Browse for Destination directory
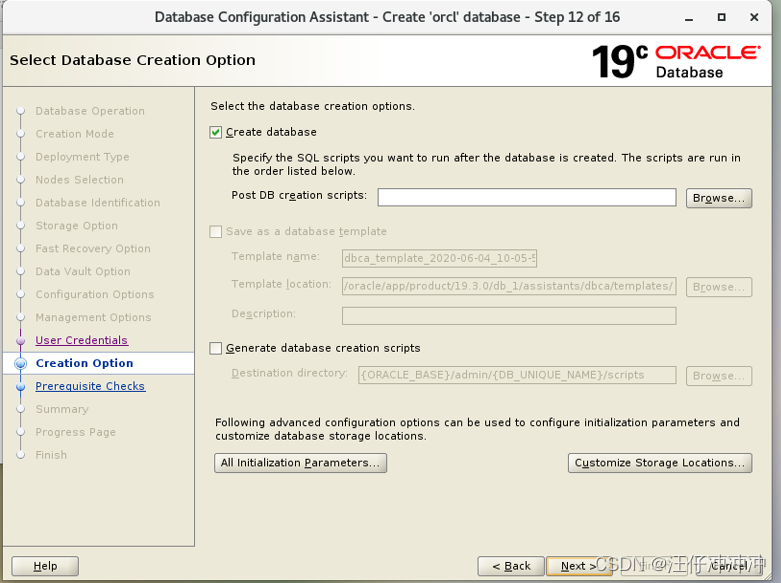The image size is (781, 583). coord(719,376)
